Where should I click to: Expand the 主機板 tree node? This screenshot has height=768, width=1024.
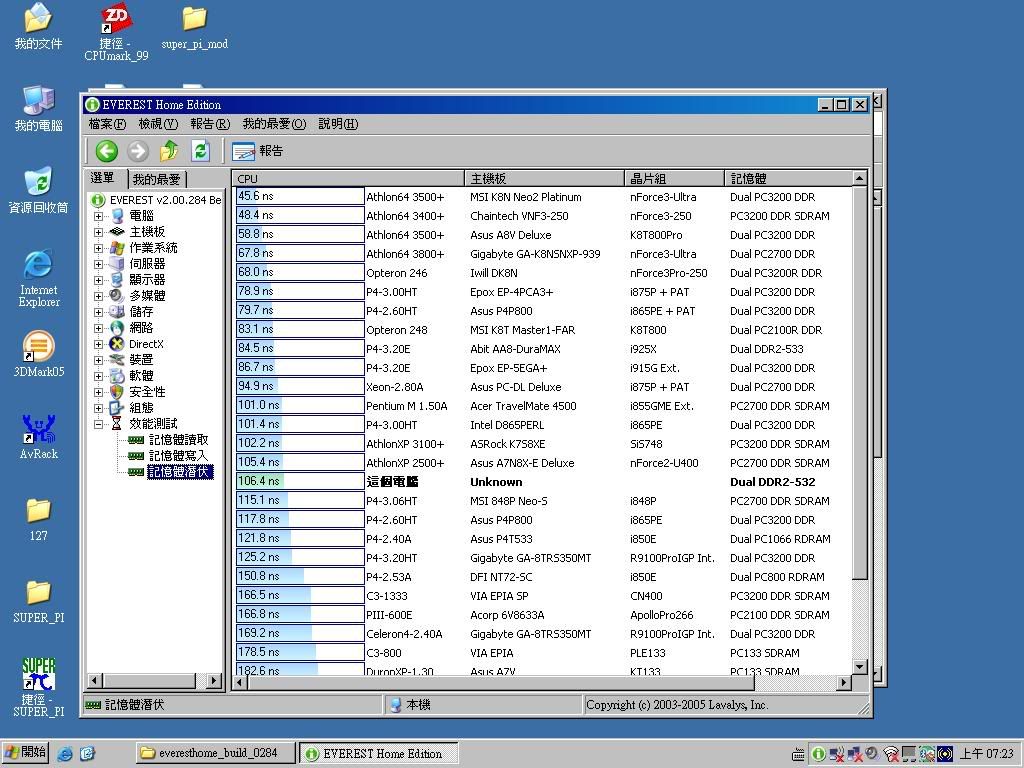tap(98, 232)
